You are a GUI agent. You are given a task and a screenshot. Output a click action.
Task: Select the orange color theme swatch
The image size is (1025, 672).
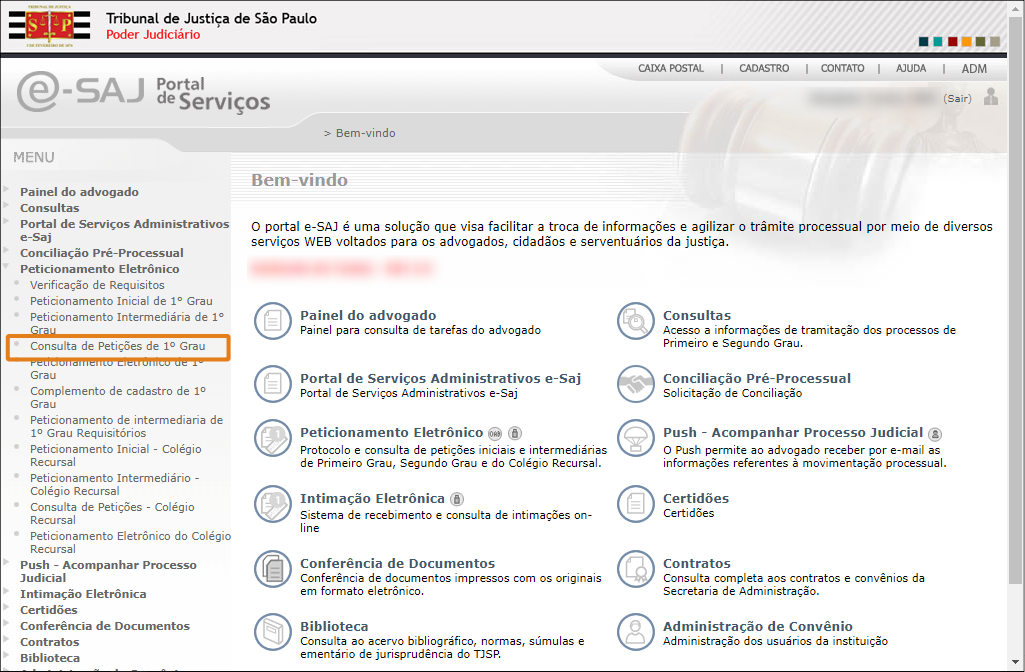pos(966,42)
